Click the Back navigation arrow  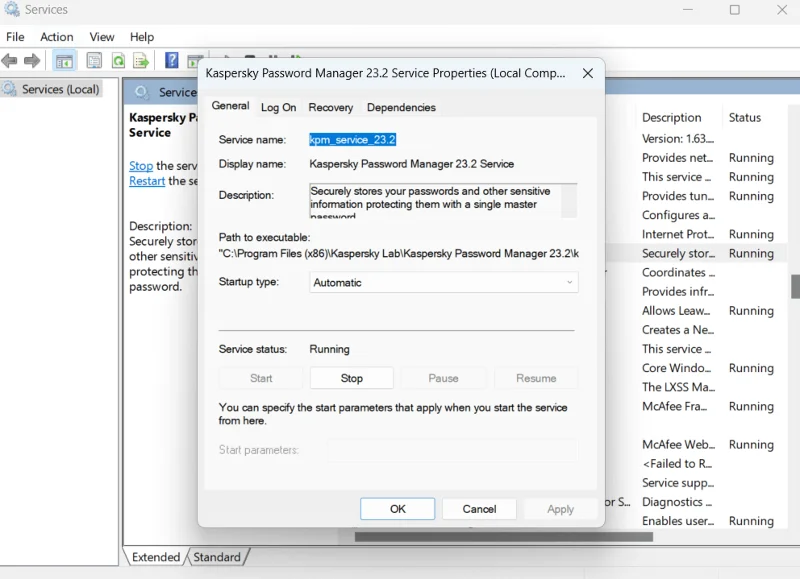[x=10, y=61]
